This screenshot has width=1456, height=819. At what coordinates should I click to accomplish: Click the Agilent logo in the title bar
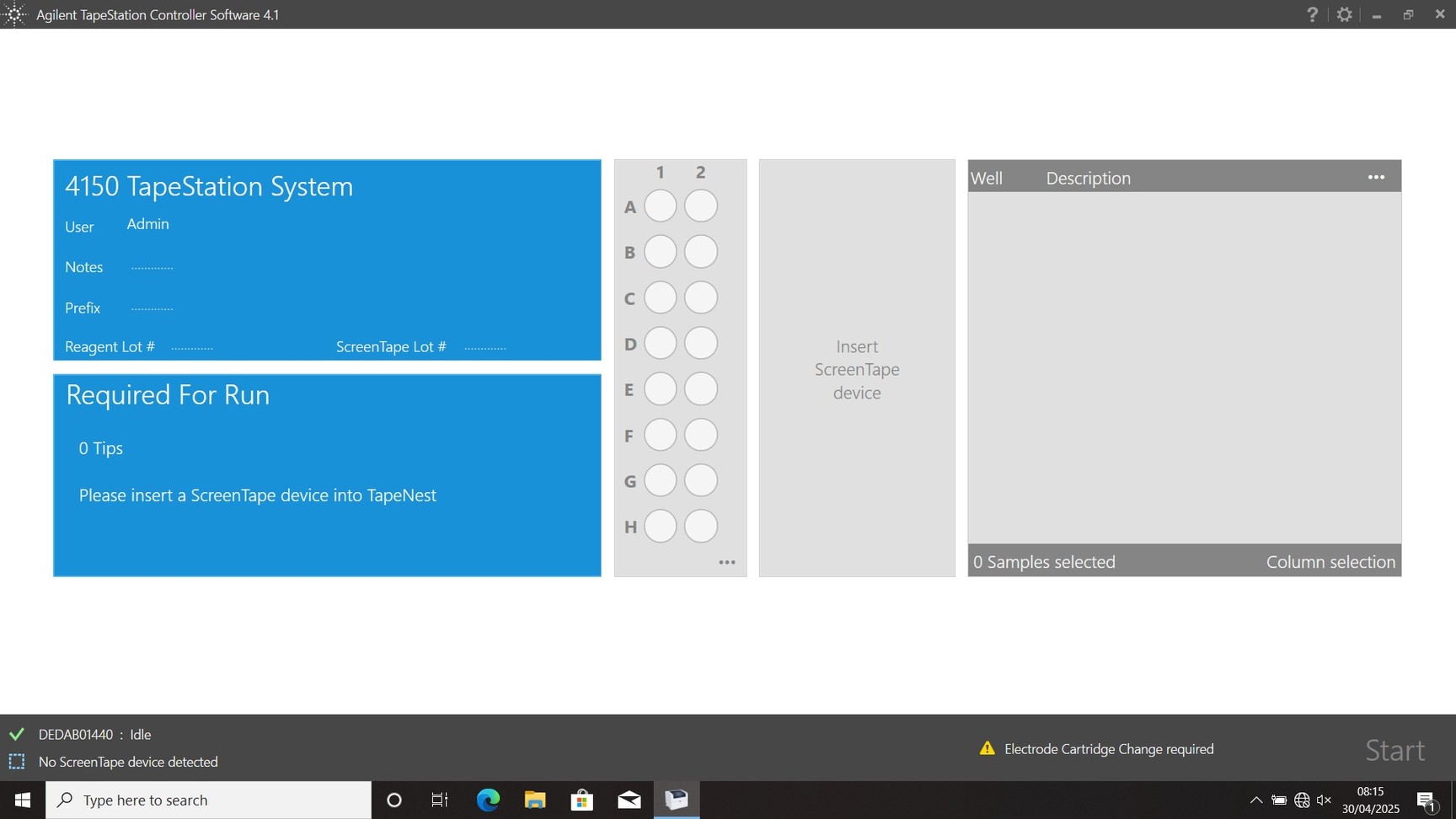coord(13,13)
